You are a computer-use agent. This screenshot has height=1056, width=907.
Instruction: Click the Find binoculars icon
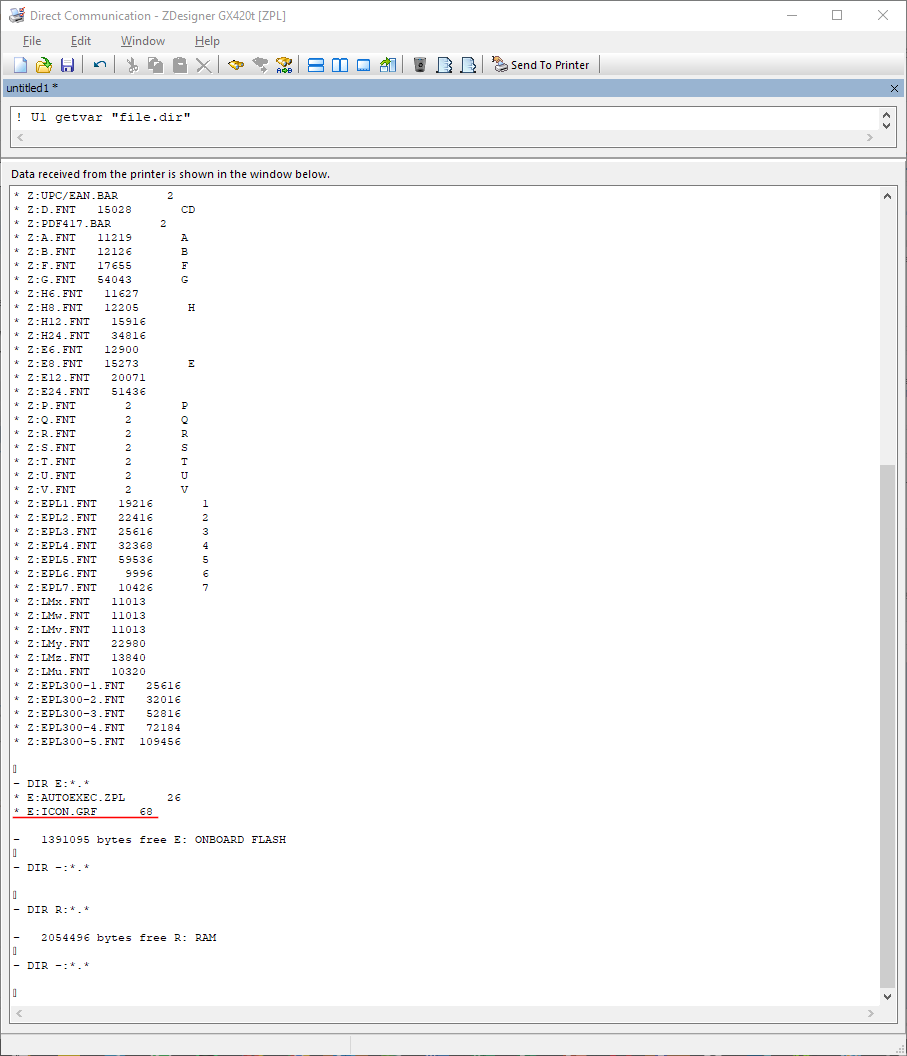pos(236,65)
